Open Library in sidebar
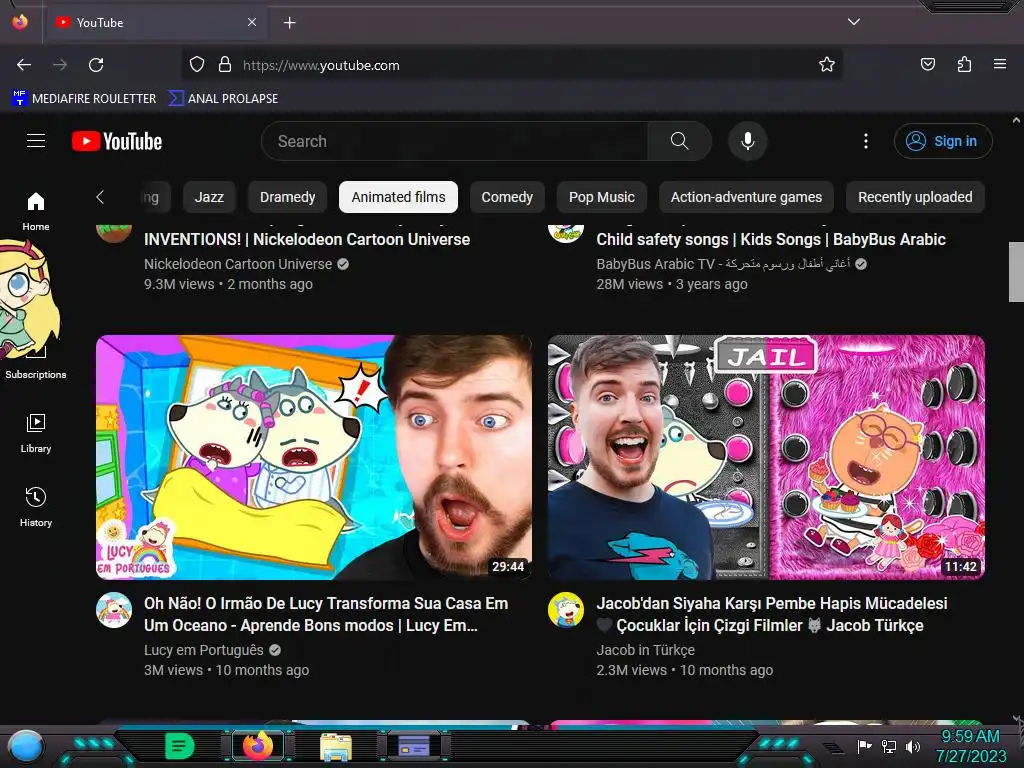This screenshot has height=768, width=1024. pyautogui.click(x=36, y=433)
